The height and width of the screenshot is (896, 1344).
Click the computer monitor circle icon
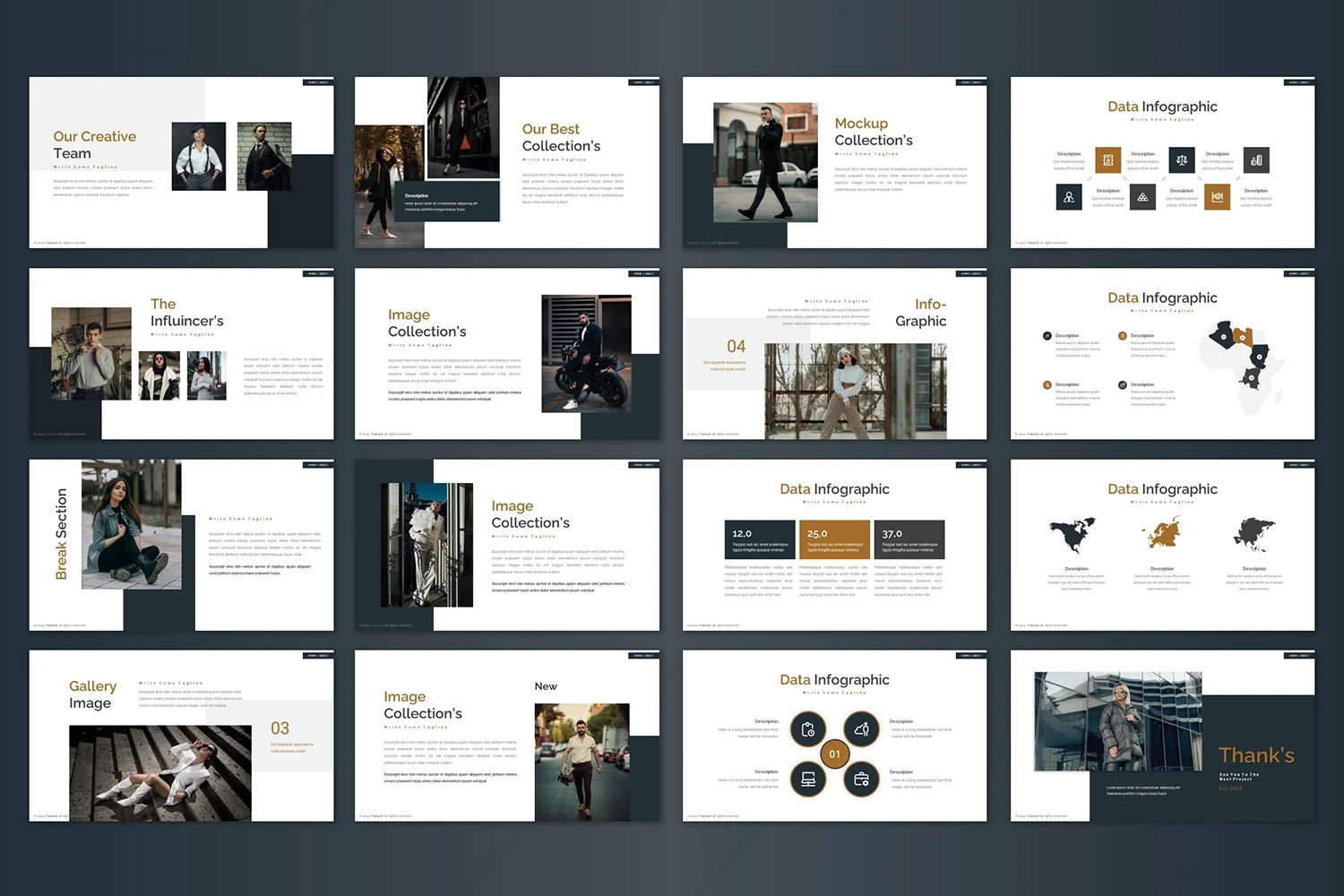point(807,779)
